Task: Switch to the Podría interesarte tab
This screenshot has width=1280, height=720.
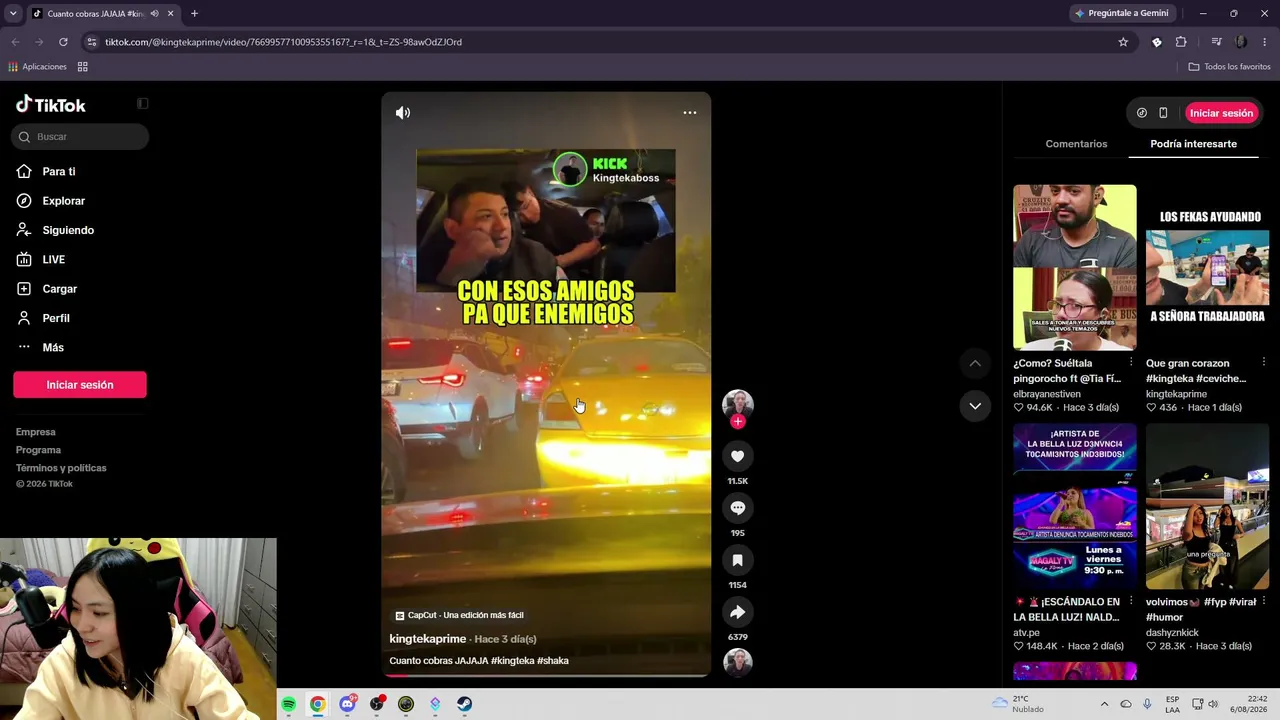Action: [x=1193, y=144]
